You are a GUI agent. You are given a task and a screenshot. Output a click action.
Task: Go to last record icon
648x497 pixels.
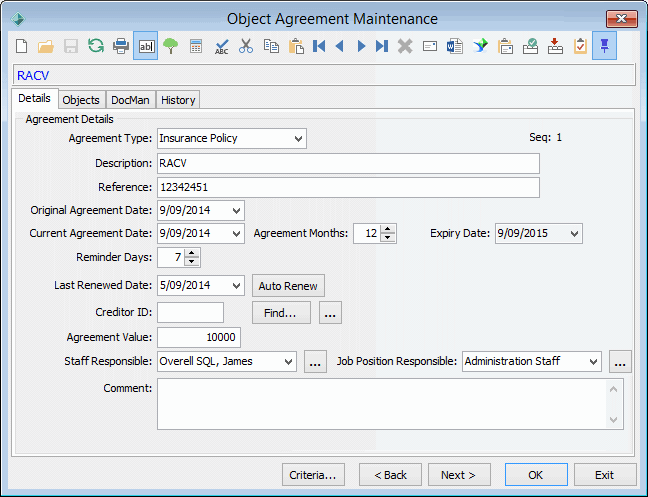pyautogui.click(x=382, y=46)
